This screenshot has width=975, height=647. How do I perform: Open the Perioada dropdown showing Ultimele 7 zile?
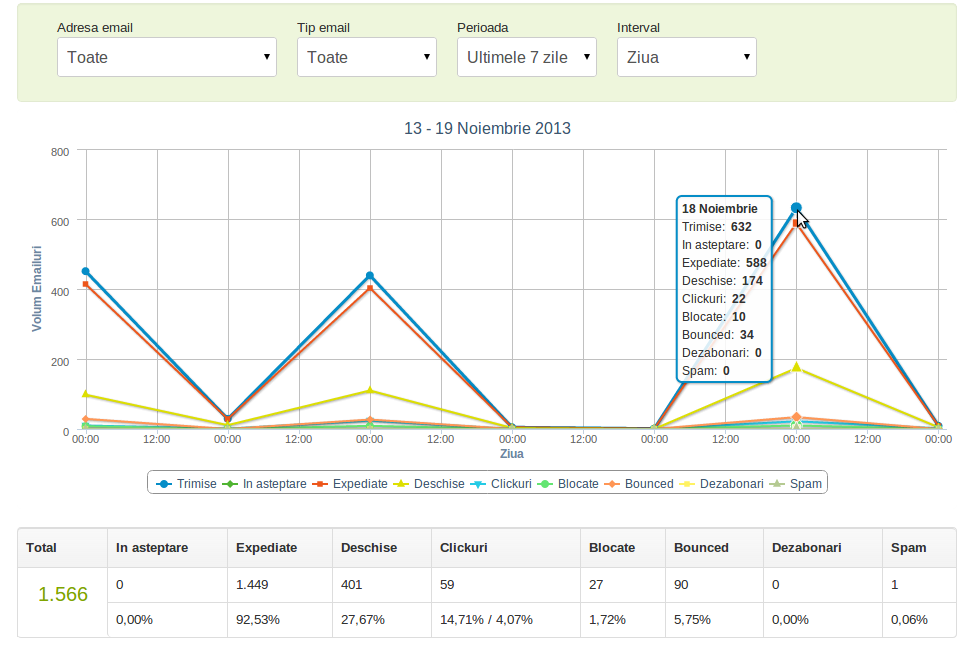click(x=526, y=57)
